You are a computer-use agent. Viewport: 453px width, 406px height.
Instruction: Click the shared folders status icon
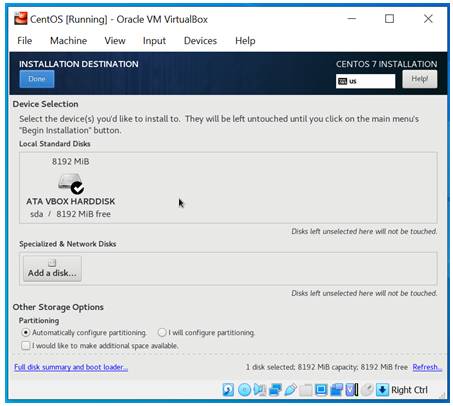click(306, 390)
